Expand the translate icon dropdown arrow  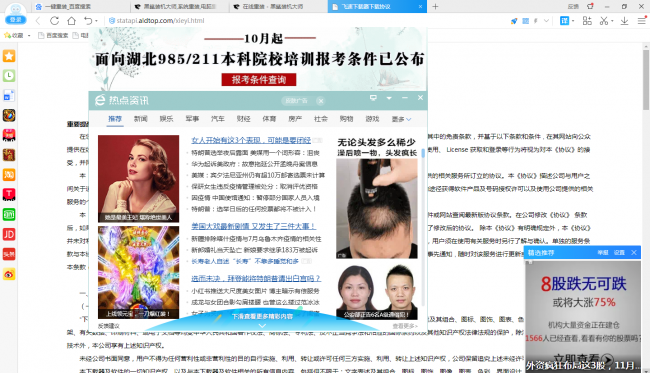(573, 21)
